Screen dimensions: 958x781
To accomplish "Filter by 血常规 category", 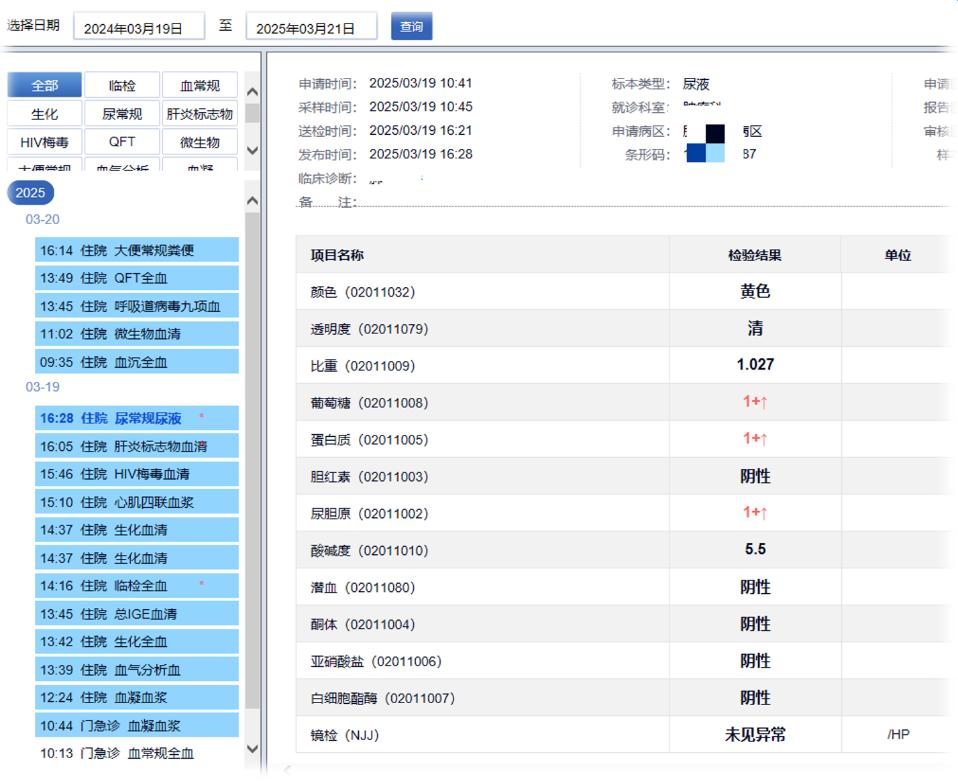I will pos(200,86).
